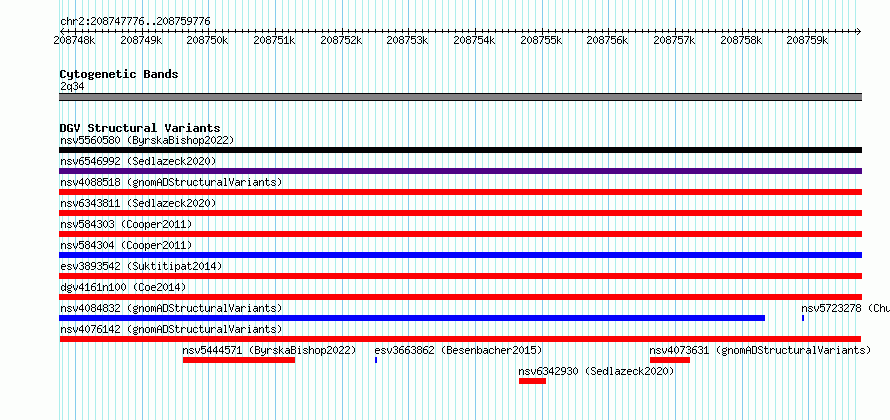
Task: Open the red nsv6343811 Sedlazeck2020 bar
Action: tap(460, 213)
